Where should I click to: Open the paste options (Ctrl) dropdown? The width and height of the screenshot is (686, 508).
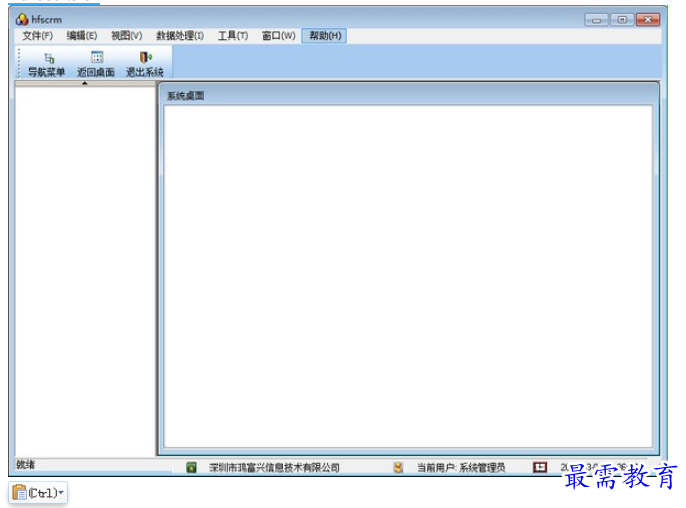(38, 493)
